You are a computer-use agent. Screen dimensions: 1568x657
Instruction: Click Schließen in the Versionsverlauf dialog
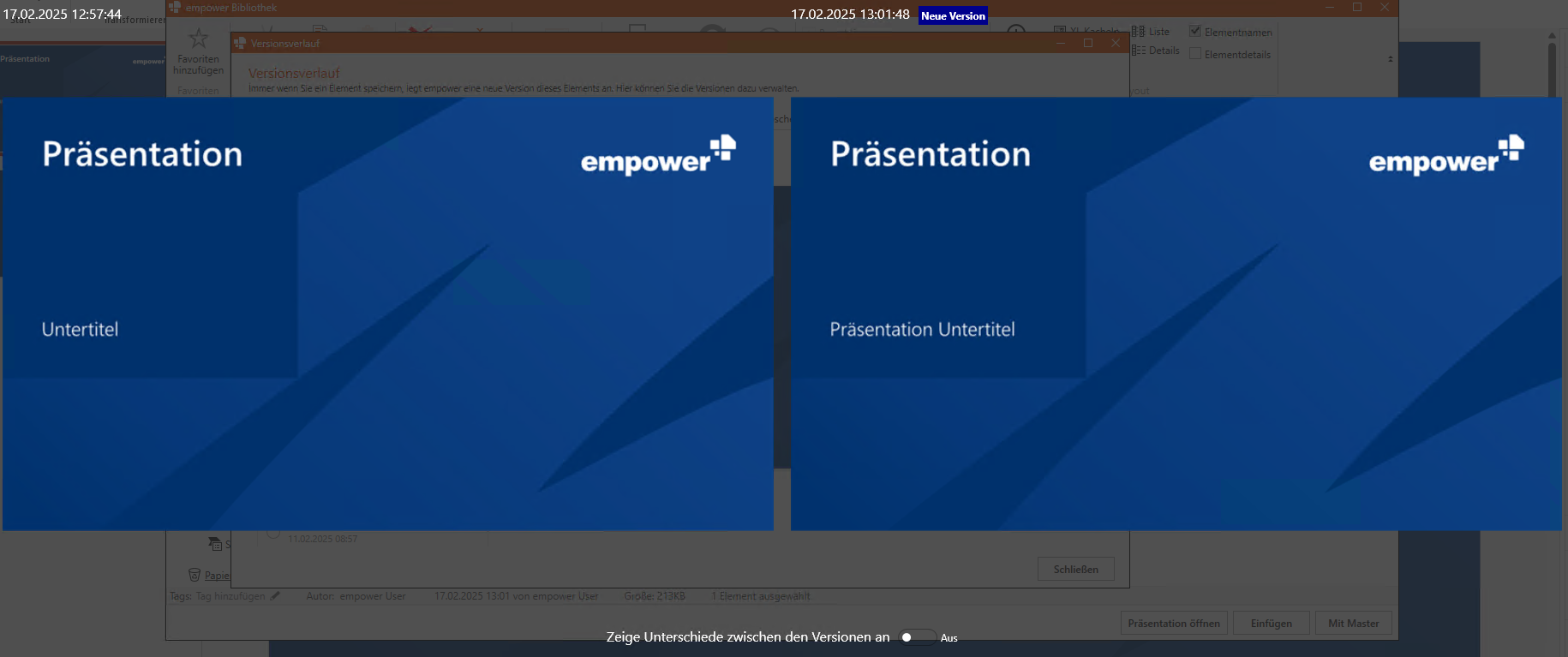(1076, 570)
